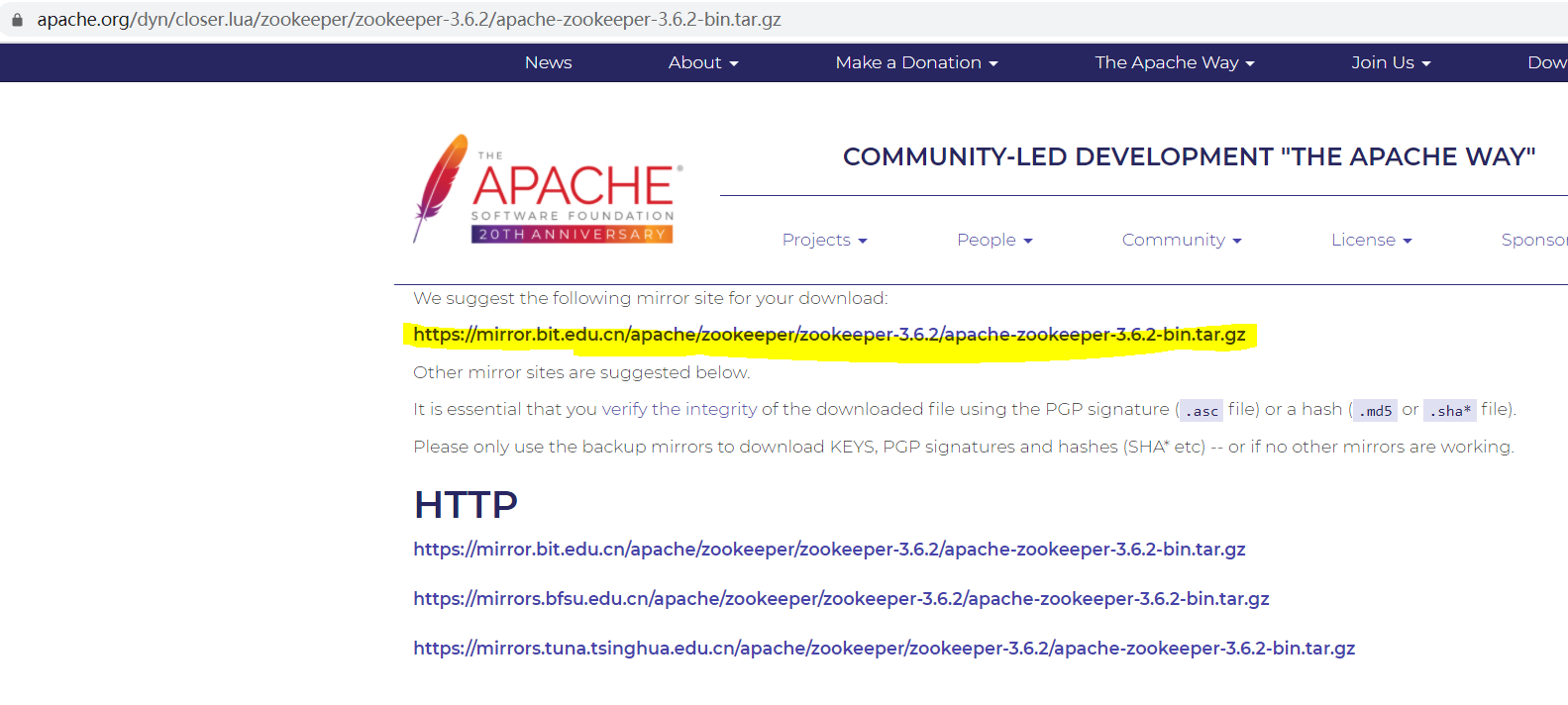Click 'Other mirror sites are suggested below' text
Viewport: 1568px width, 705px height.
[581, 372]
